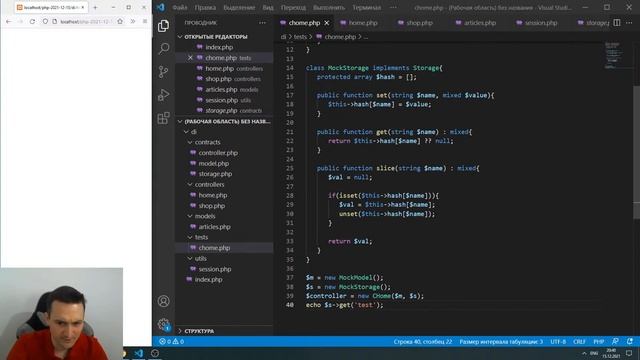
Task: Open the Выполнить menu
Action: [329, 7]
